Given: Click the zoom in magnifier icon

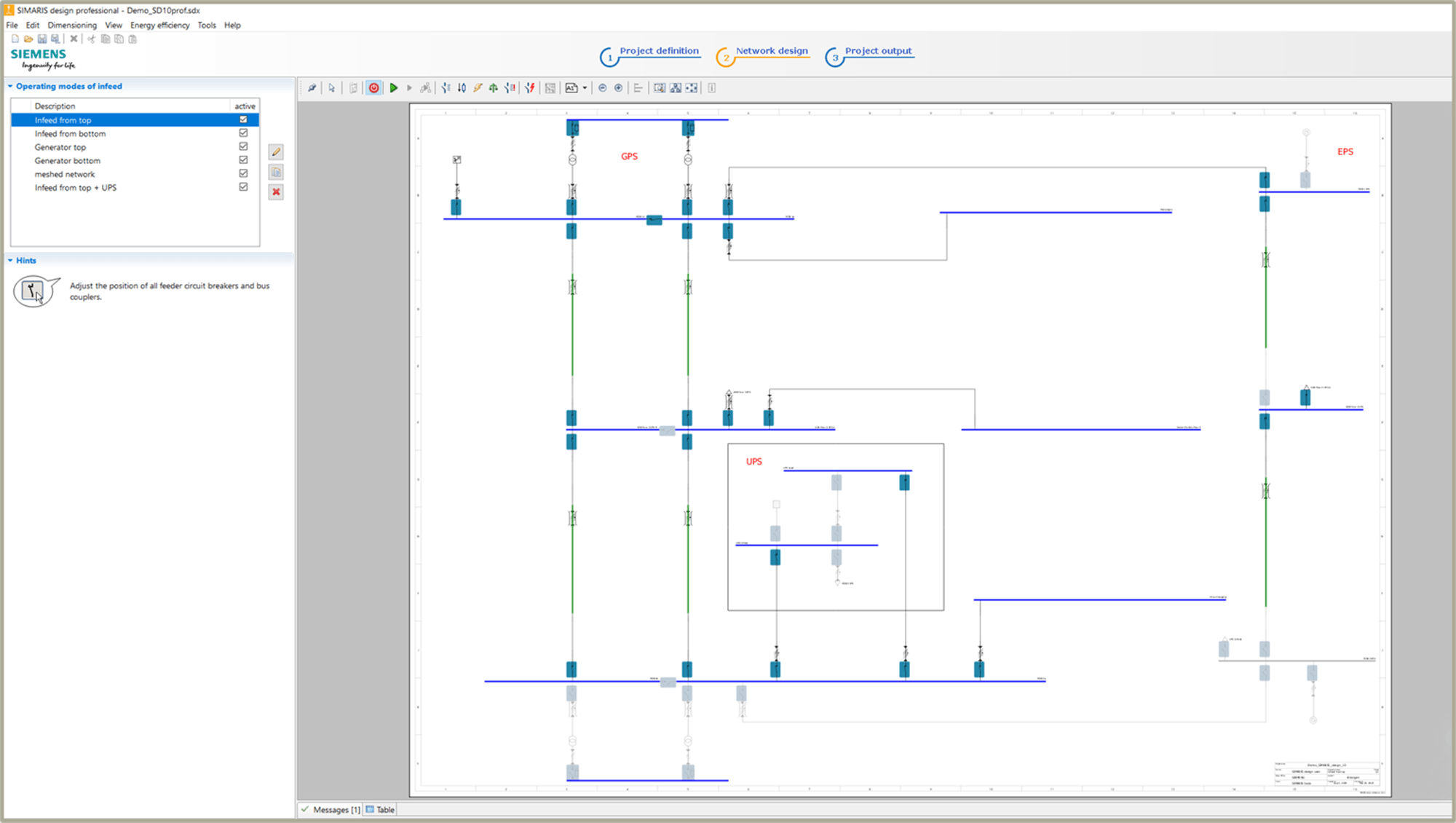Looking at the screenshot, I should click(617, 87).
